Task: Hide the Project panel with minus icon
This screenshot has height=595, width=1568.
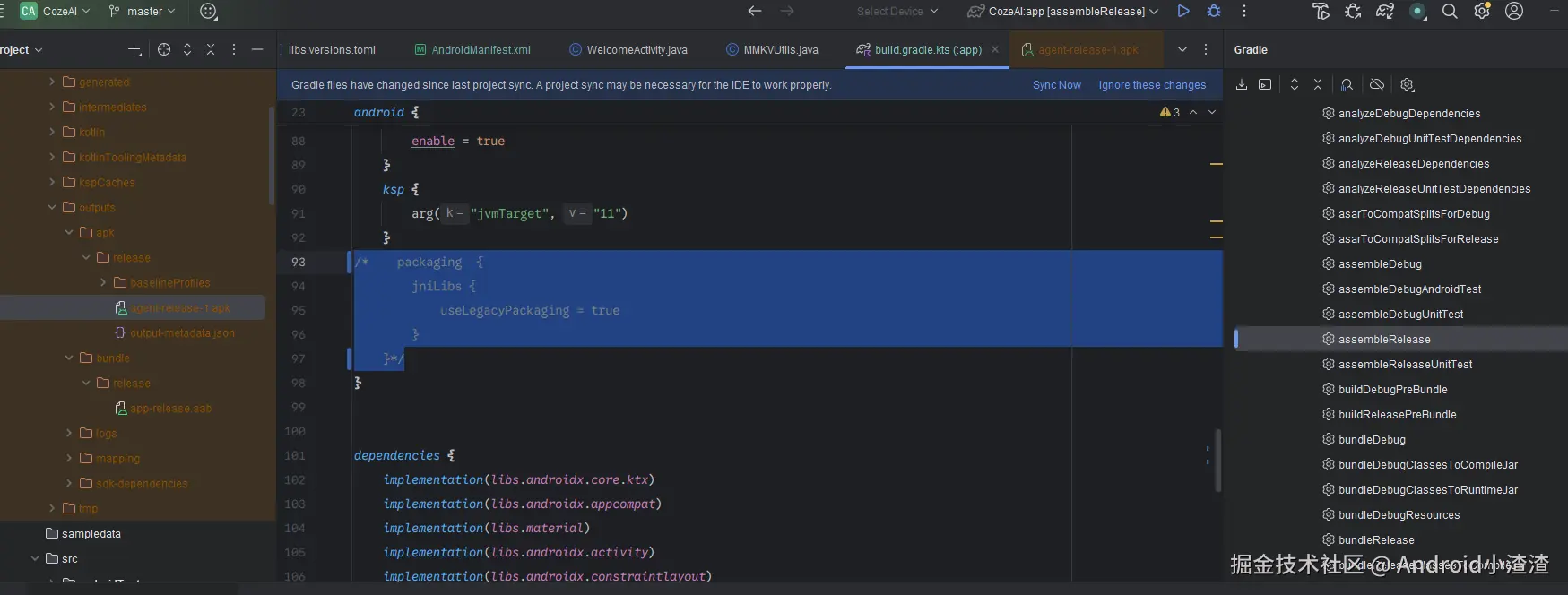Action: click(x=257, y=49)
